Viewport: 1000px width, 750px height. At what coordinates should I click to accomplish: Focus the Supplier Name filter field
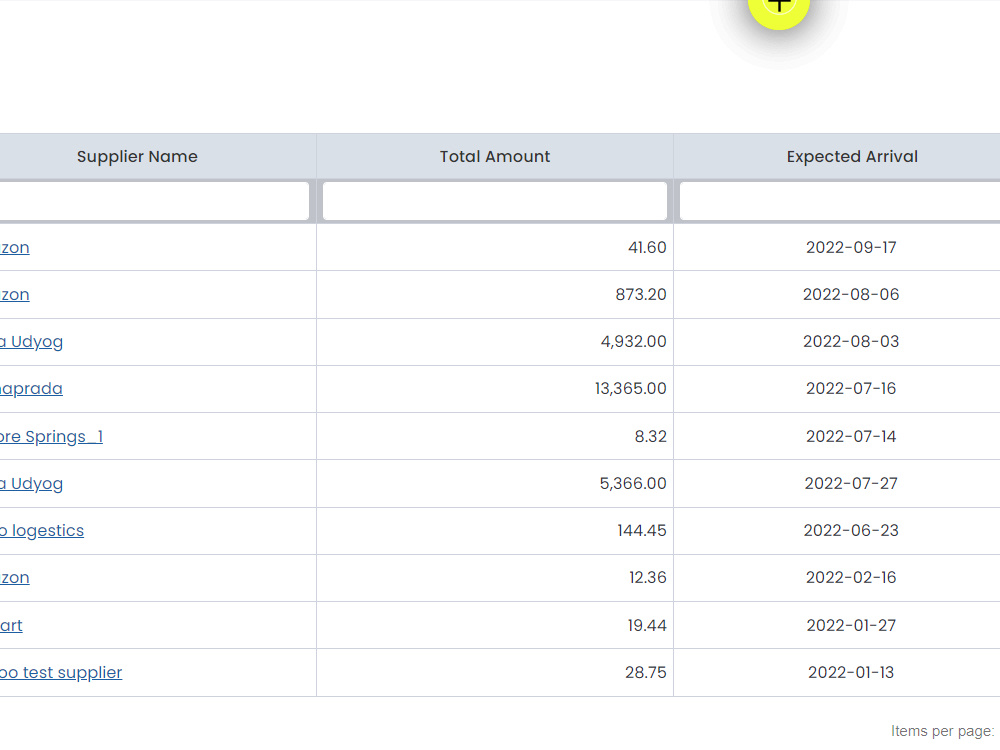[x=154, y=201]
